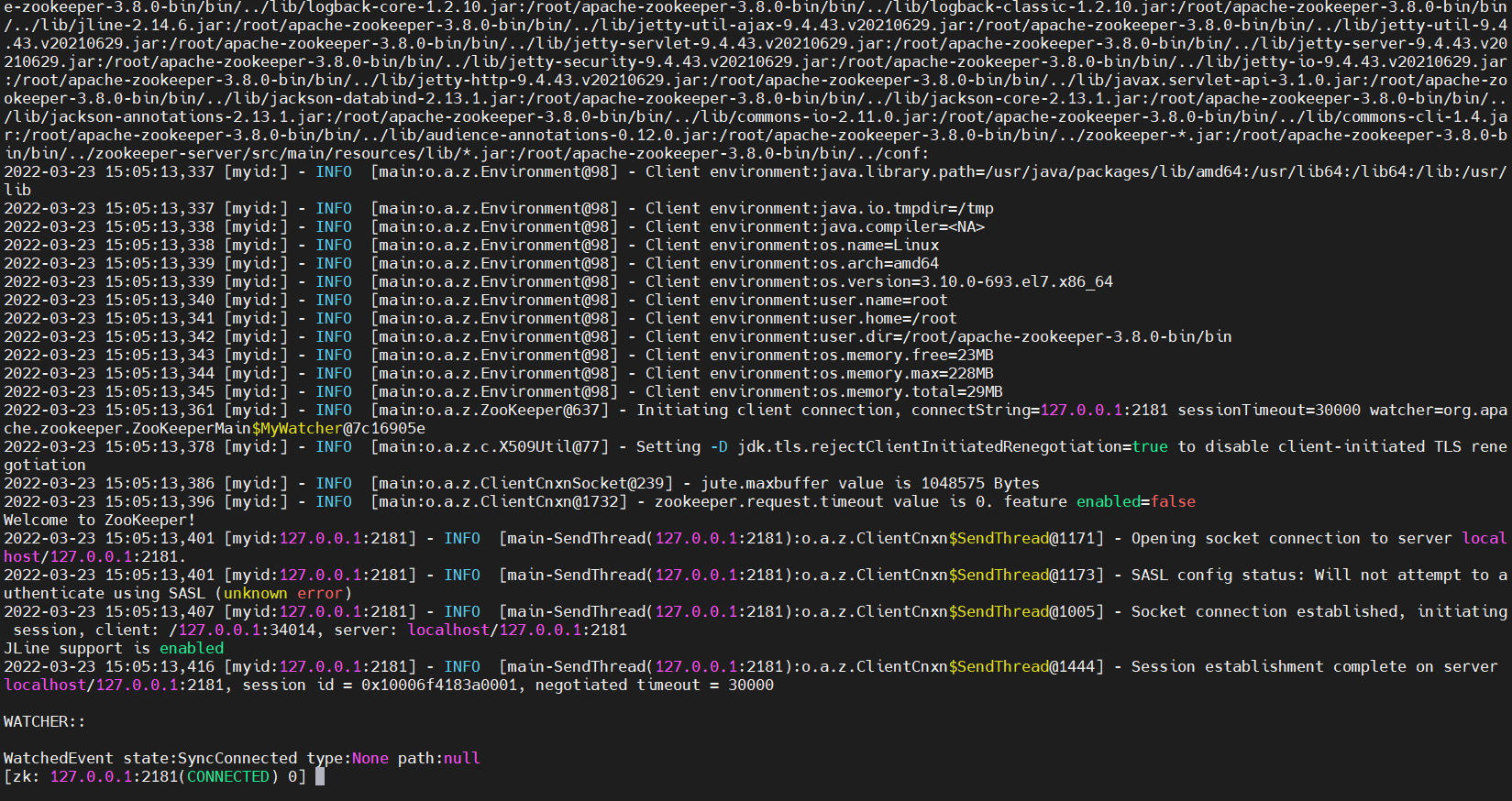Screen dimensions: 1512x801
Task: Click the '[main:o.a.z.c.X509Util@77]' logger tag
Action: pos(490,446)
